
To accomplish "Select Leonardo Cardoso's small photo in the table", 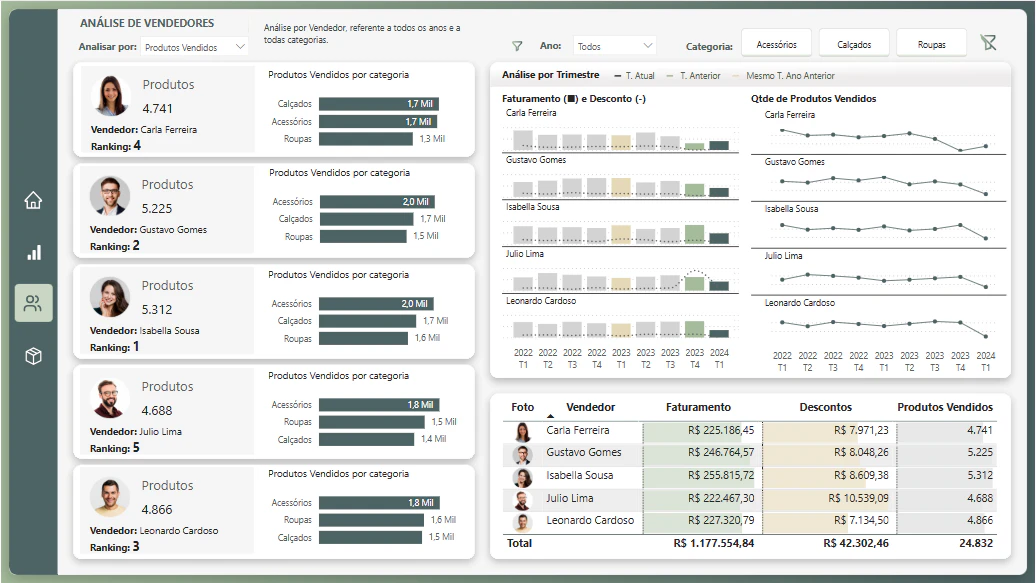I will [x=523, y=522].
